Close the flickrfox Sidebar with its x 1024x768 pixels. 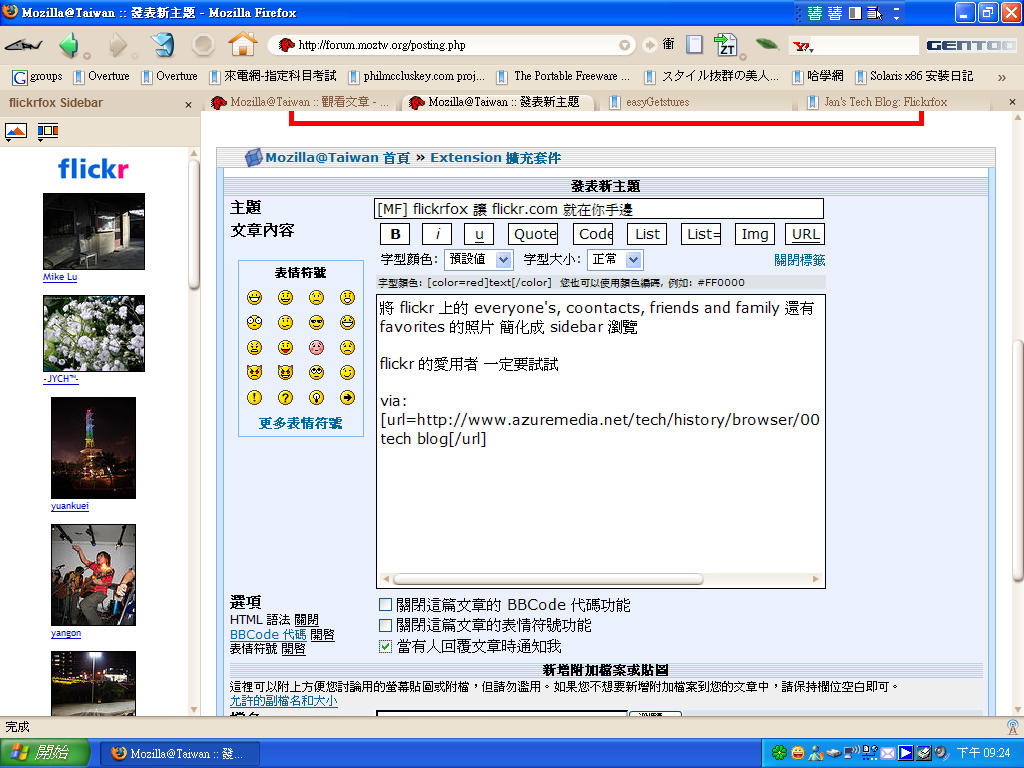point(189,104)
